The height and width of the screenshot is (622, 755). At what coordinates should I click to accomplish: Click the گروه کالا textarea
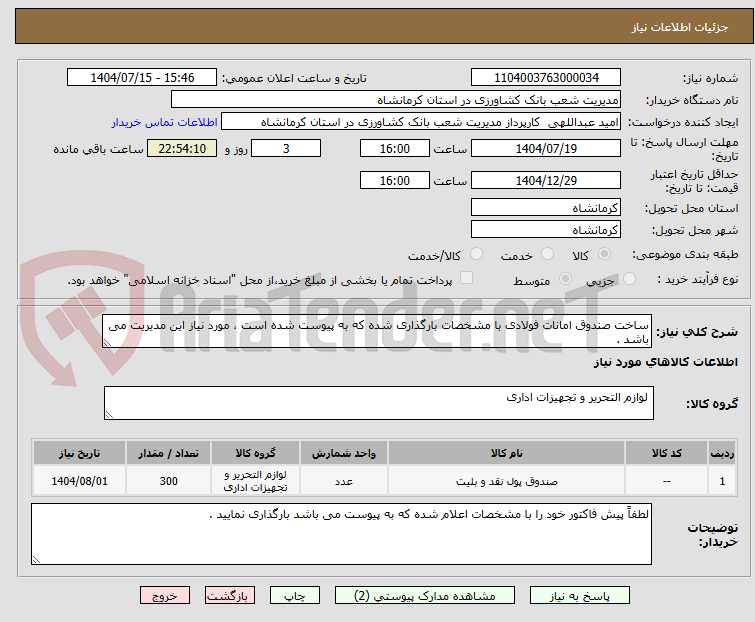(379, 403)
